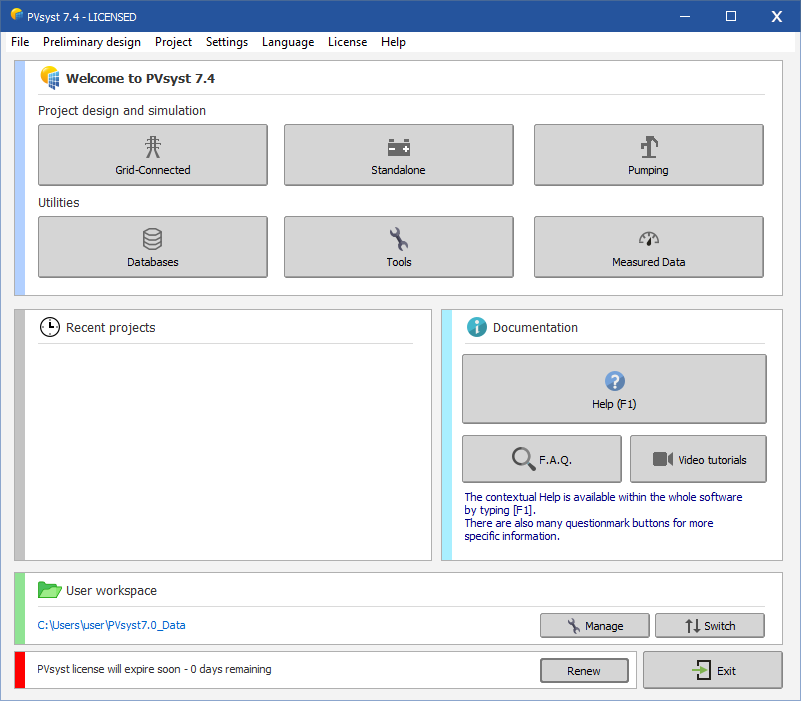Open the Measured Data utility
The image size is (801, 701).
[x=649, y=247]
